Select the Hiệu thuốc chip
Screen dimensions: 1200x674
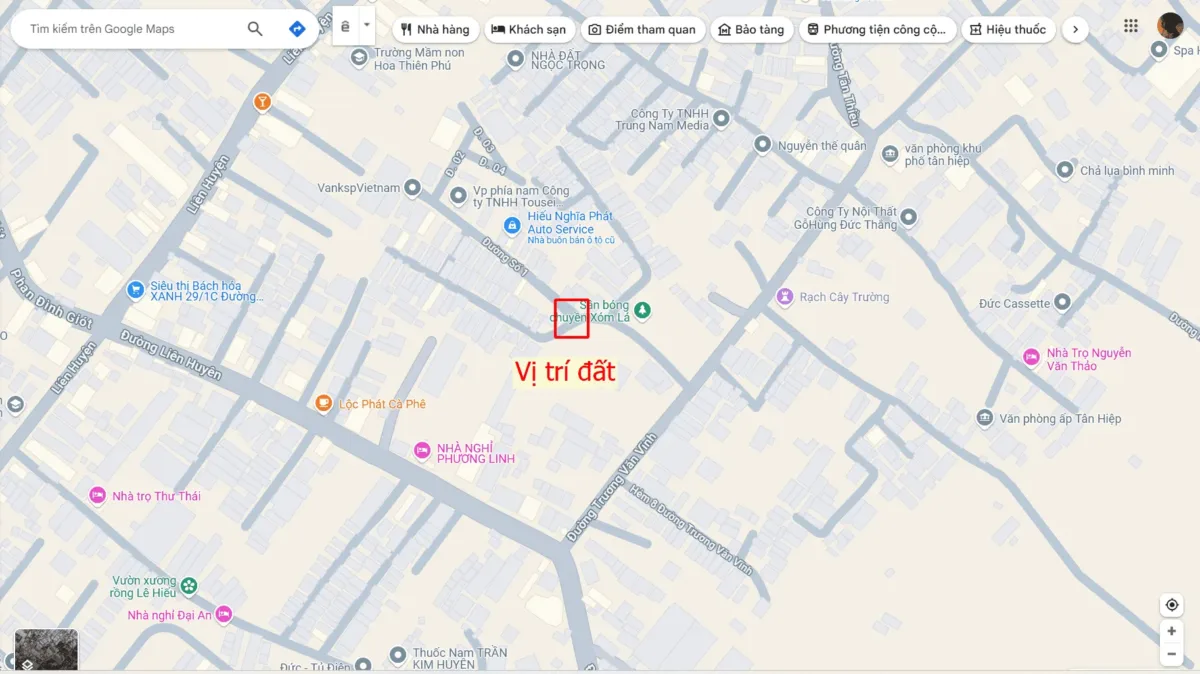1008,30
